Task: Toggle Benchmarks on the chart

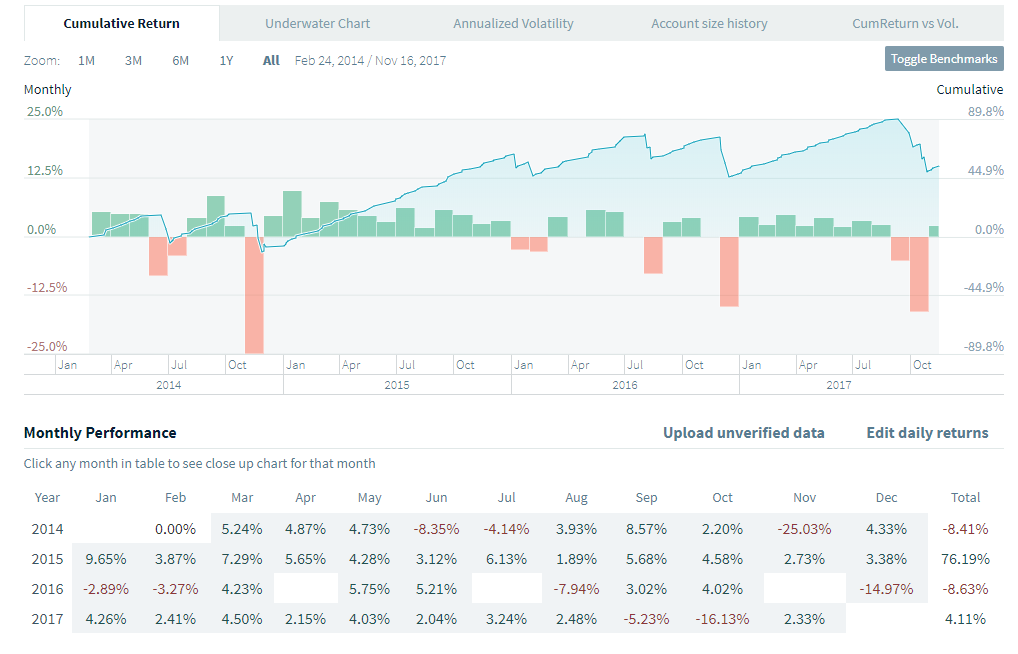Action: 944,59
